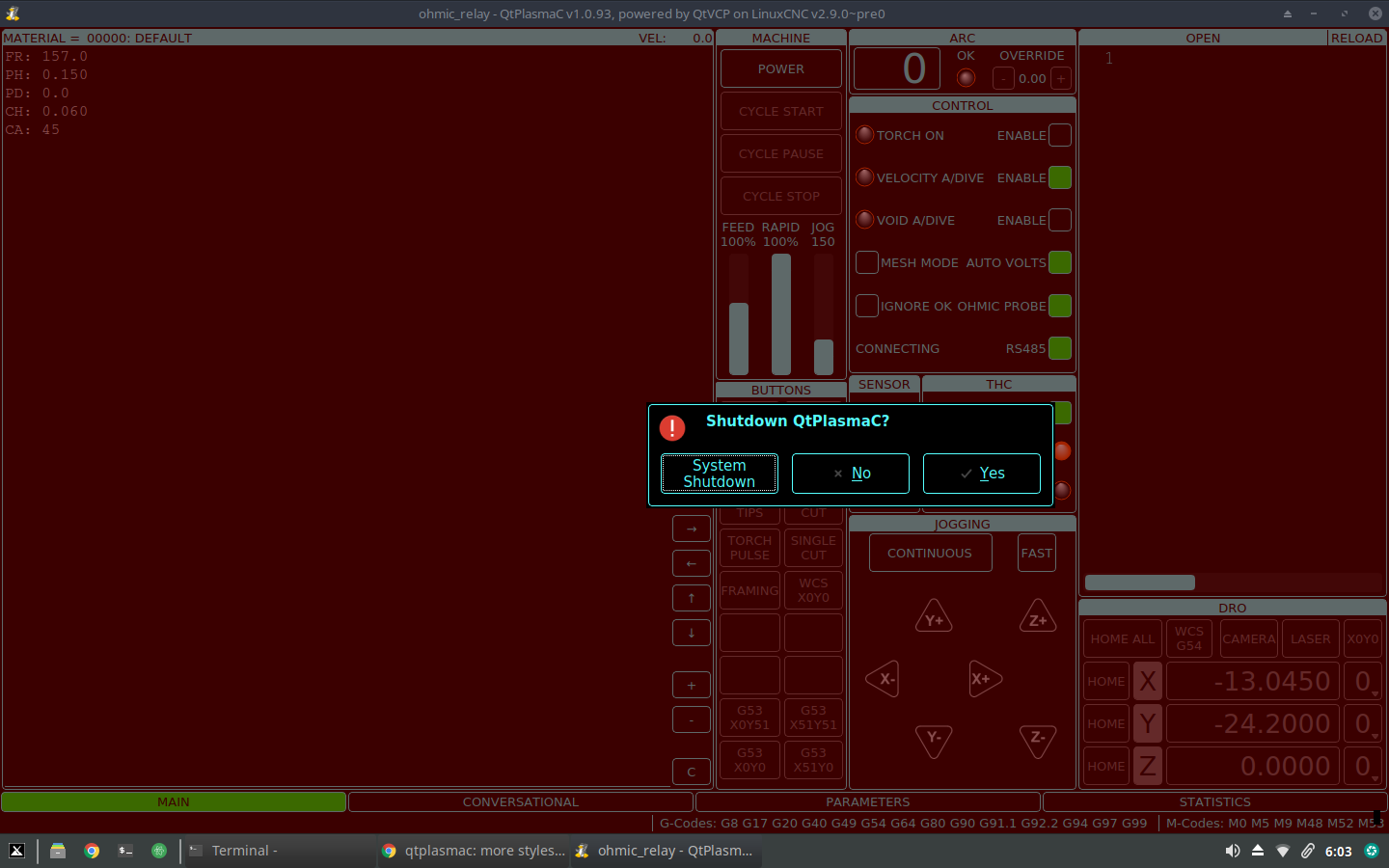Toggle Torch On ENABLE checkbox
The image size is (1389, 868).
[x=1060, y=135]
